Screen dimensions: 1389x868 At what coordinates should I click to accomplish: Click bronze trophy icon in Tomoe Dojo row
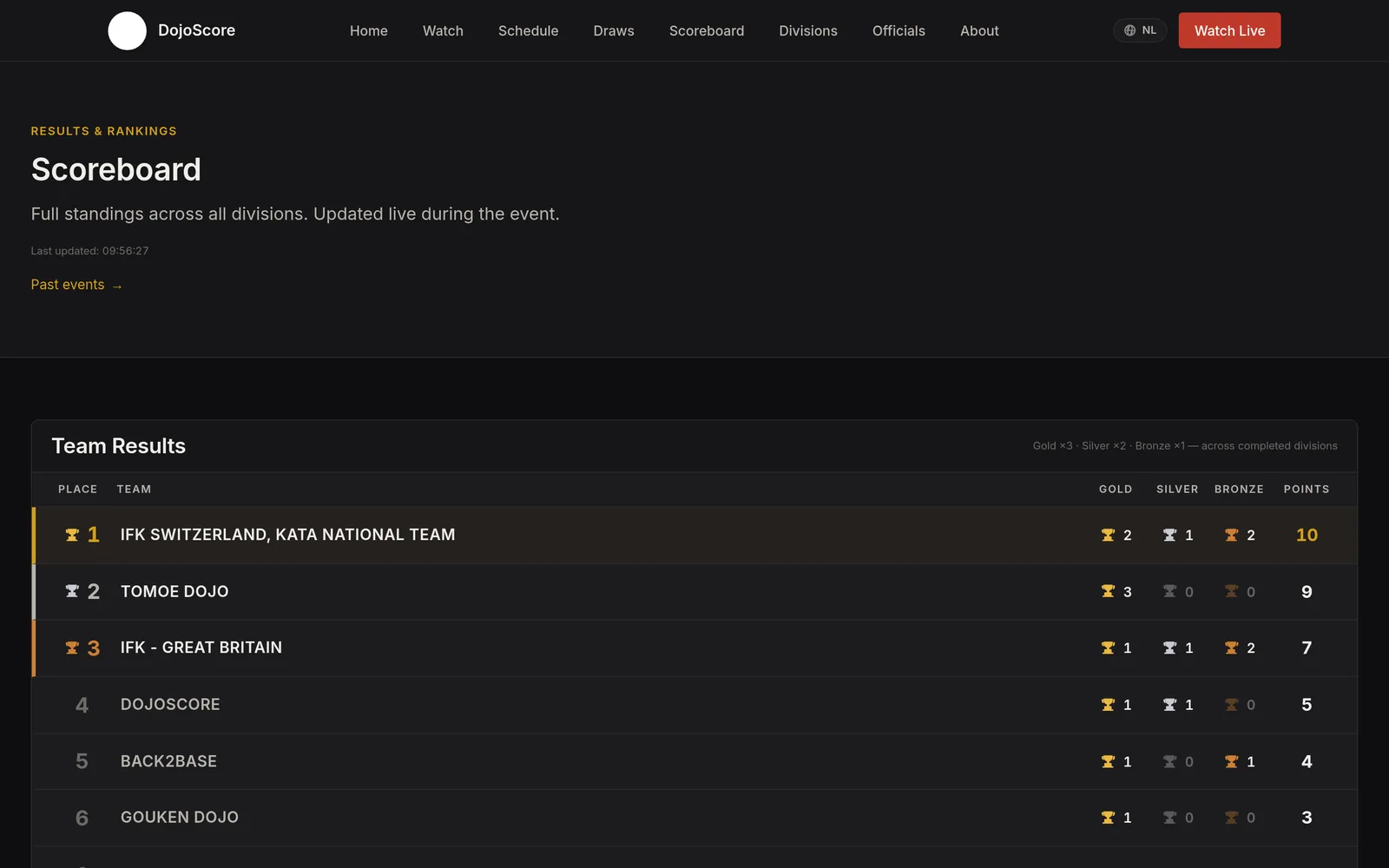point(1231,591)
